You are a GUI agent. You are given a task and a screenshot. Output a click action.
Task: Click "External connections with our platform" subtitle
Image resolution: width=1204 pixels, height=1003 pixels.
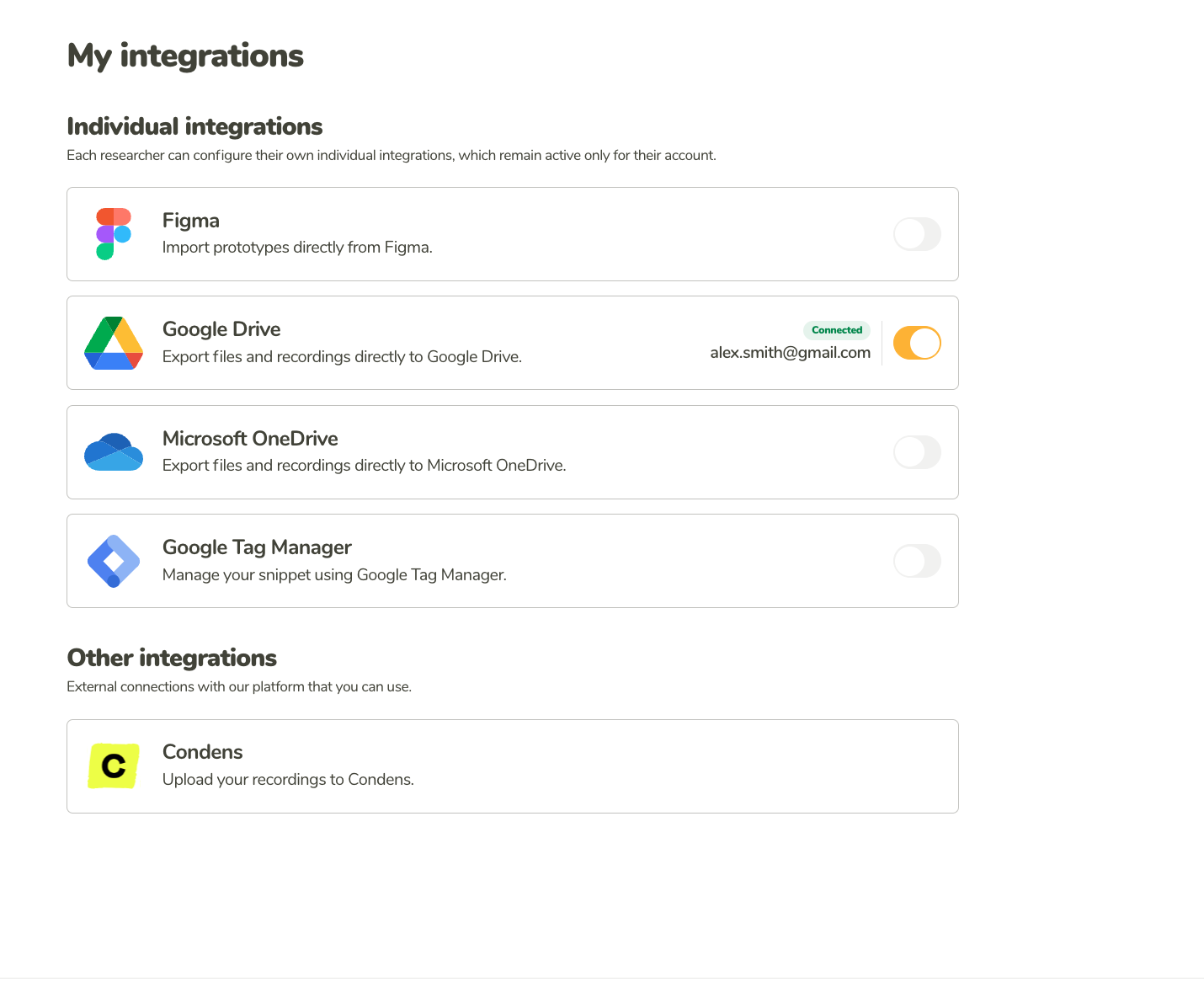[239, 687]
